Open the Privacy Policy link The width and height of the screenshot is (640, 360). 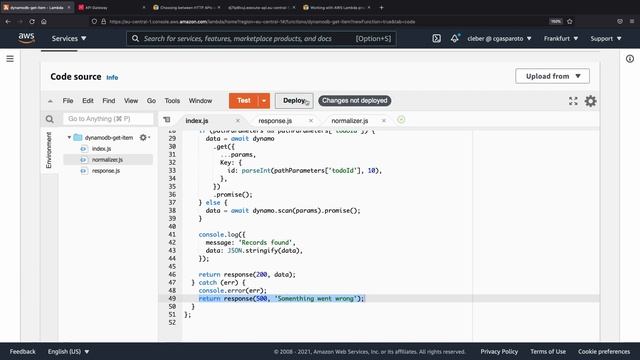(499, 351)
